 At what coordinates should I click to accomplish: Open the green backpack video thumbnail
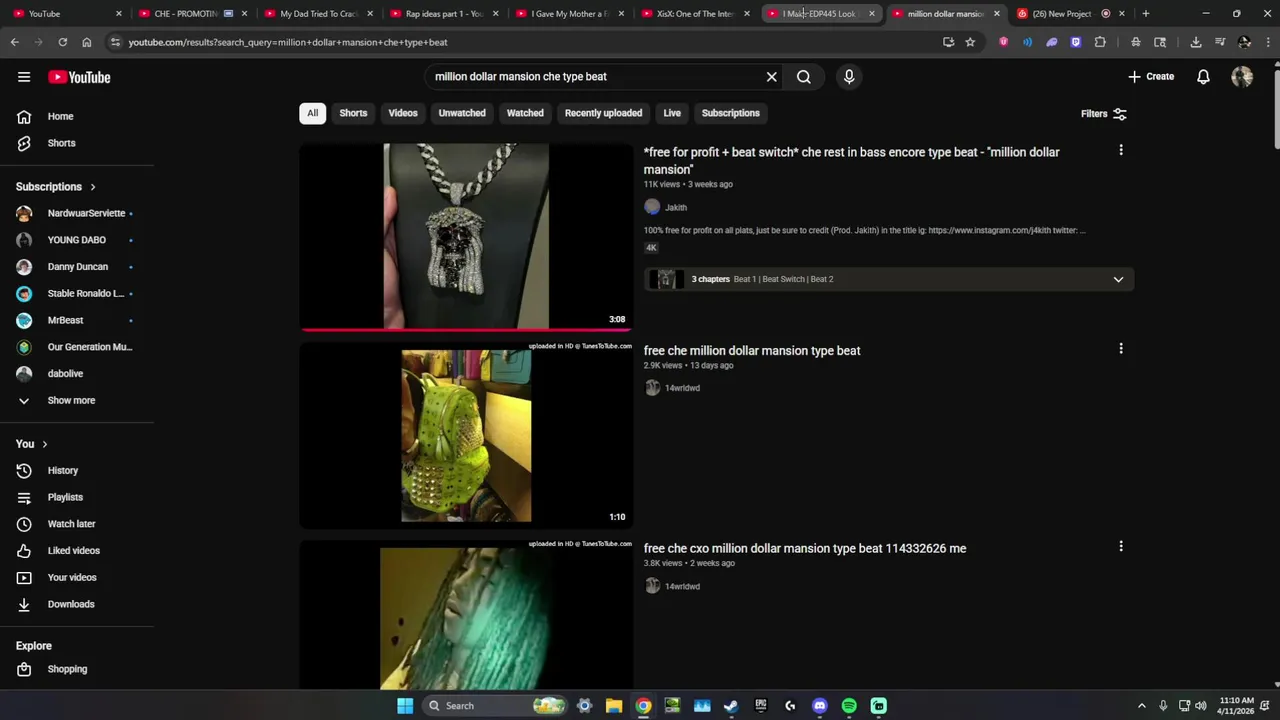click(x=466, y=435)
